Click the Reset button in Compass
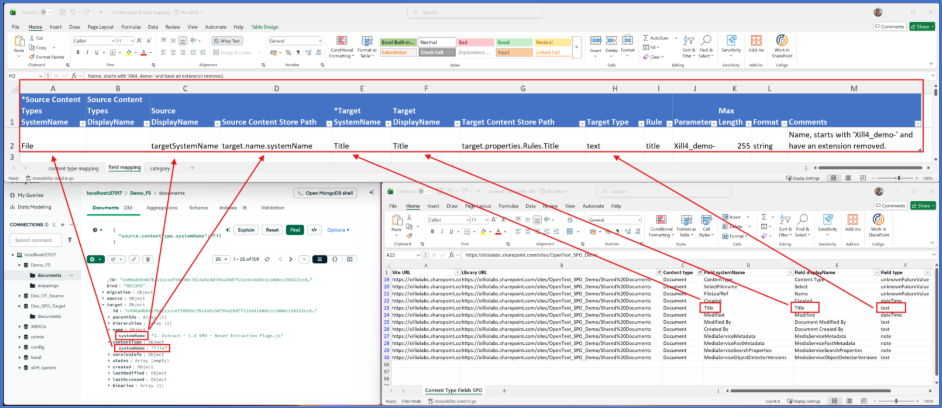This screenshot has width=942, height=408. pyautogui.click(x=272, y=230)
